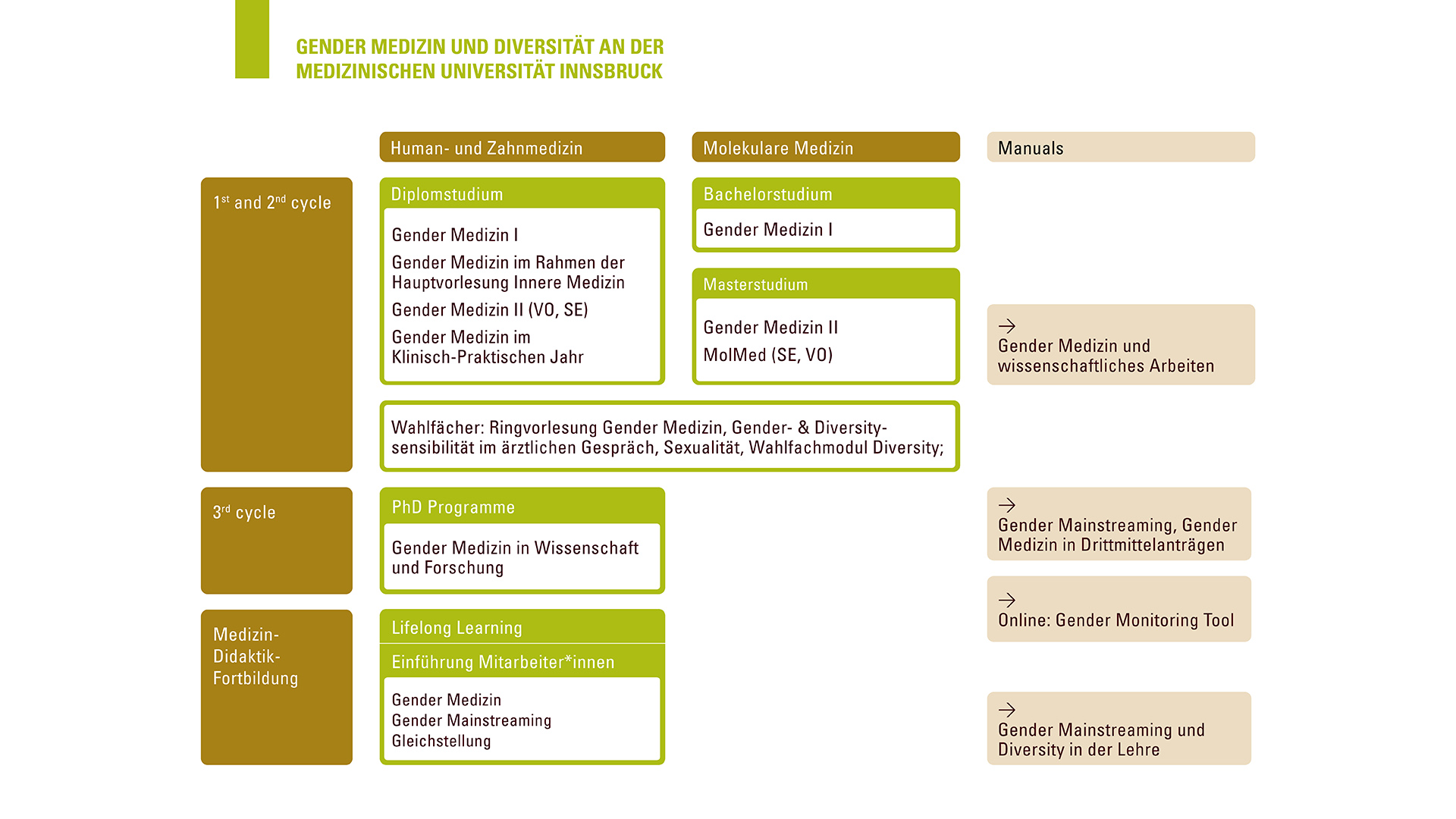Click 'Gender Medizin I' under Bachelorstudium
The width and height of the screenshot is (1456, 819).
pyautogui.click(x=767, y=230)
